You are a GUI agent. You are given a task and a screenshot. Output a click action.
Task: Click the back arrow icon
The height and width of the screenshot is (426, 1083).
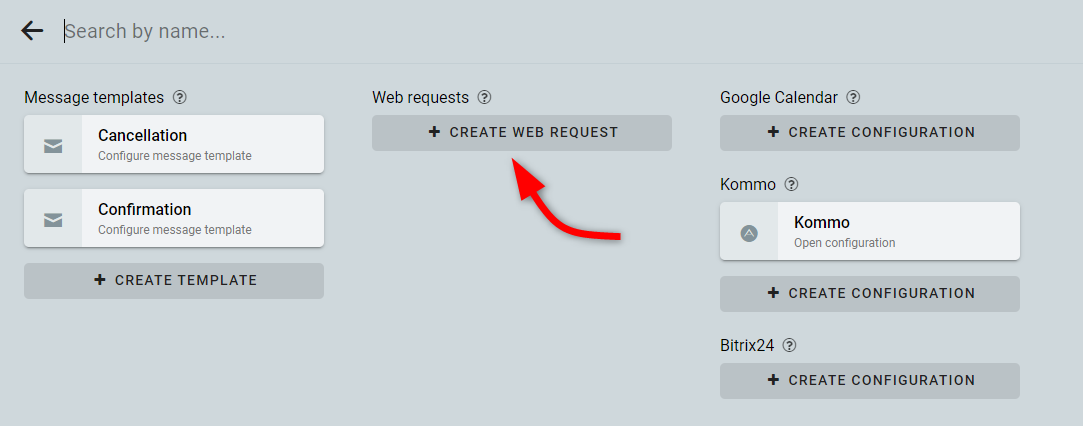pyautogui.click(x=32, y=31)
